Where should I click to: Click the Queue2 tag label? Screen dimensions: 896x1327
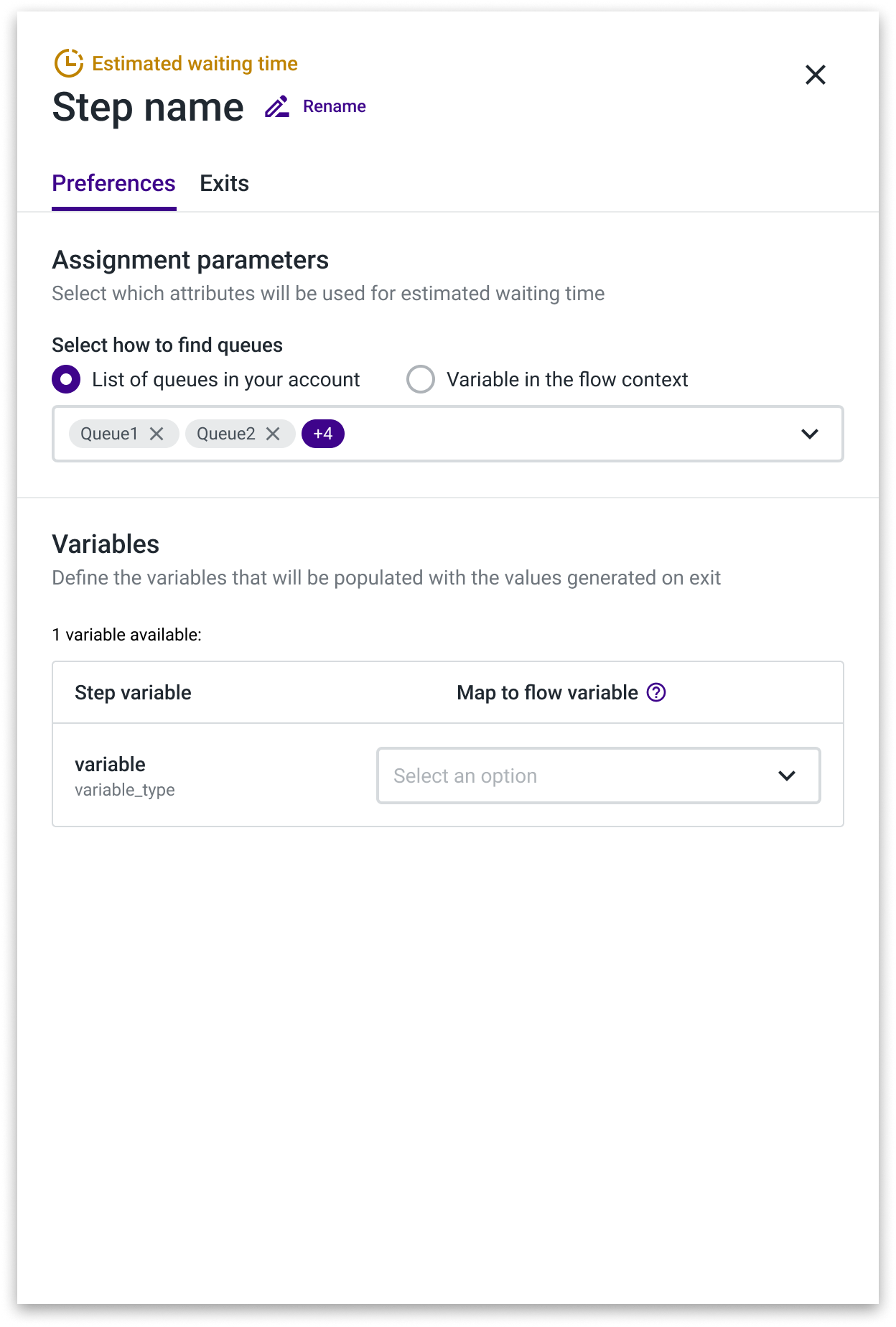[225, 434]
